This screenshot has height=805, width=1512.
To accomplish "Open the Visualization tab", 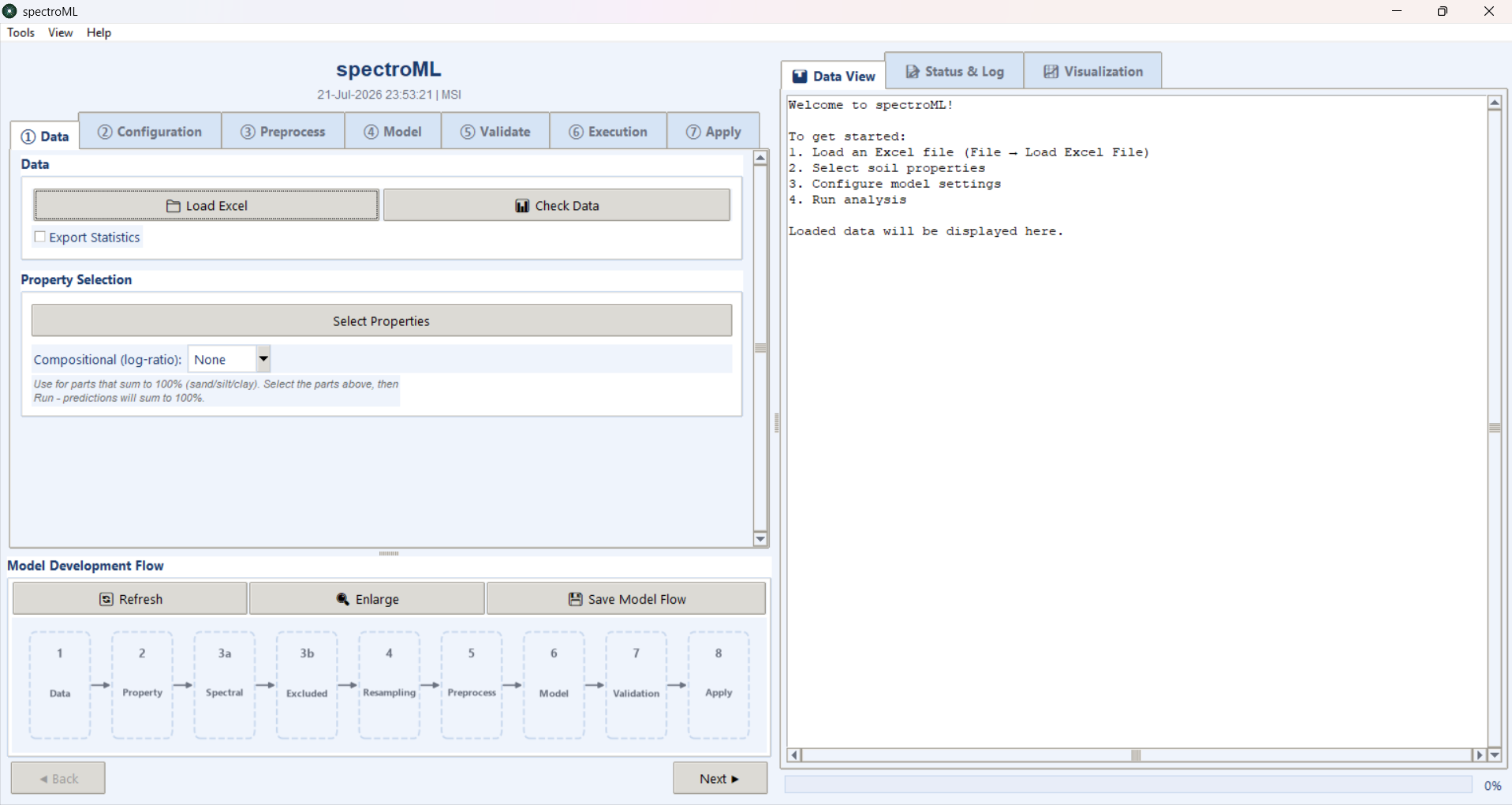I will click(x=1093, y=72).
